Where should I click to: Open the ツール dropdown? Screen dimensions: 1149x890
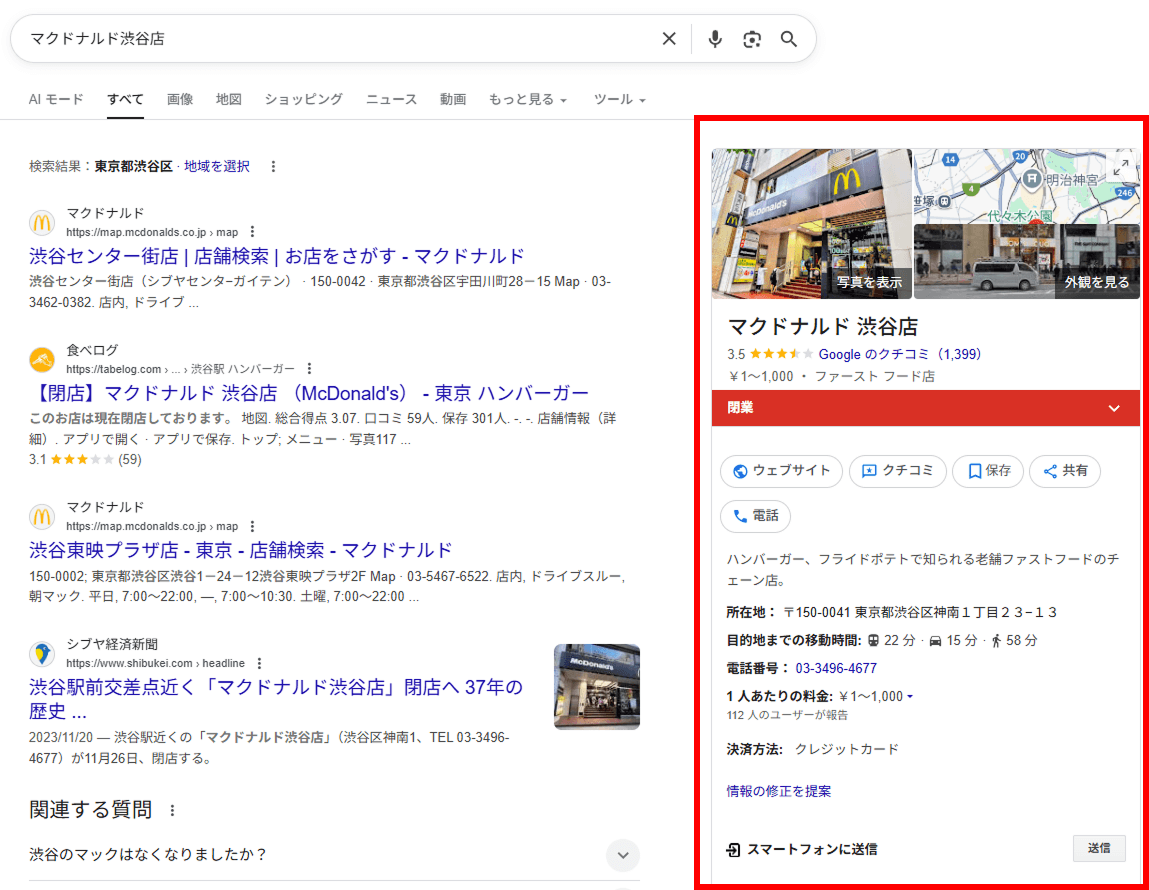point(619,100)
